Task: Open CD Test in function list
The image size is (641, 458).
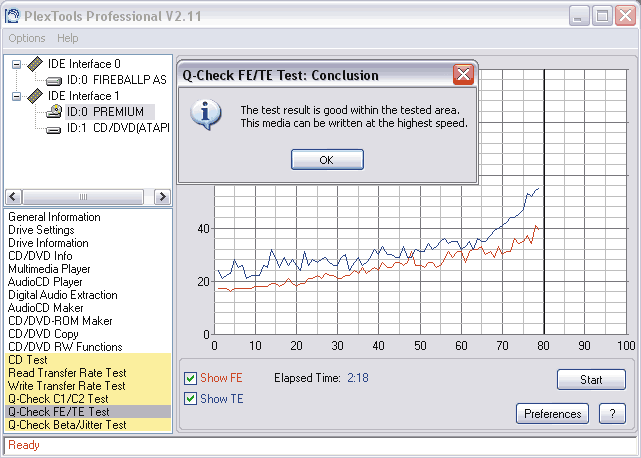Action: (x=88, y=360)
